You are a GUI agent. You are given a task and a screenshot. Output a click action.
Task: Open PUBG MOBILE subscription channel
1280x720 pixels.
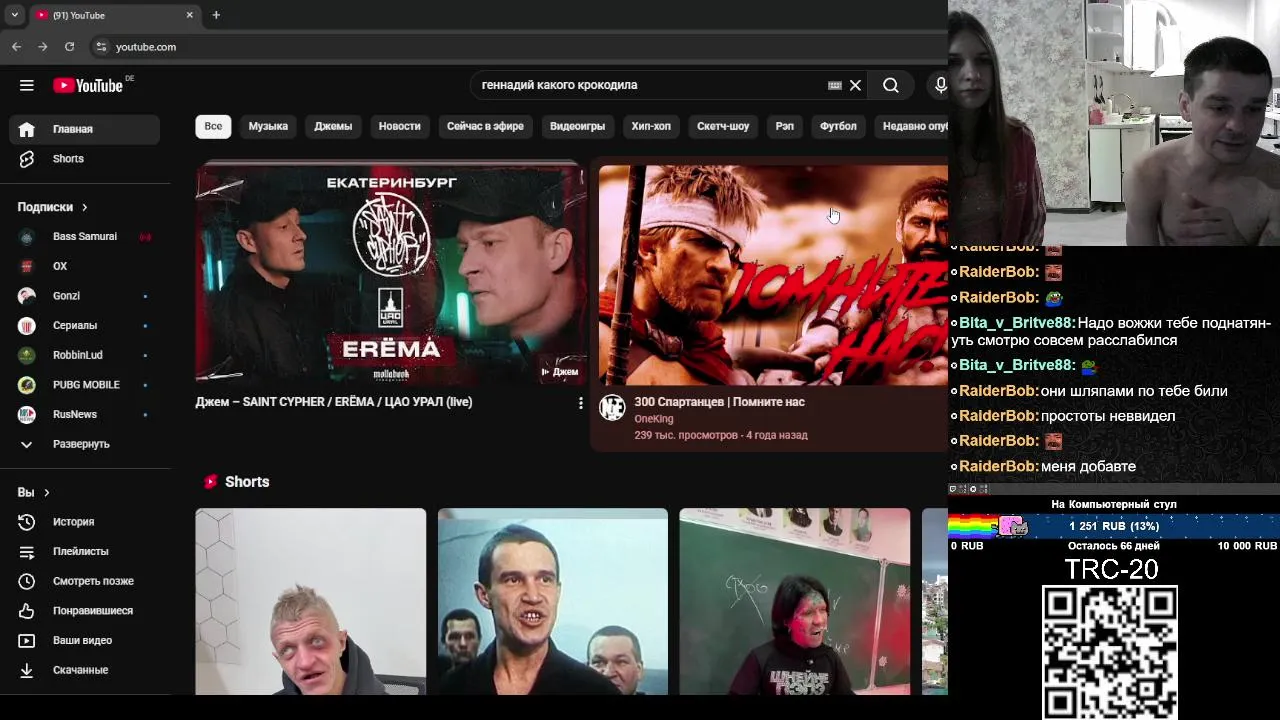point(84,385)
